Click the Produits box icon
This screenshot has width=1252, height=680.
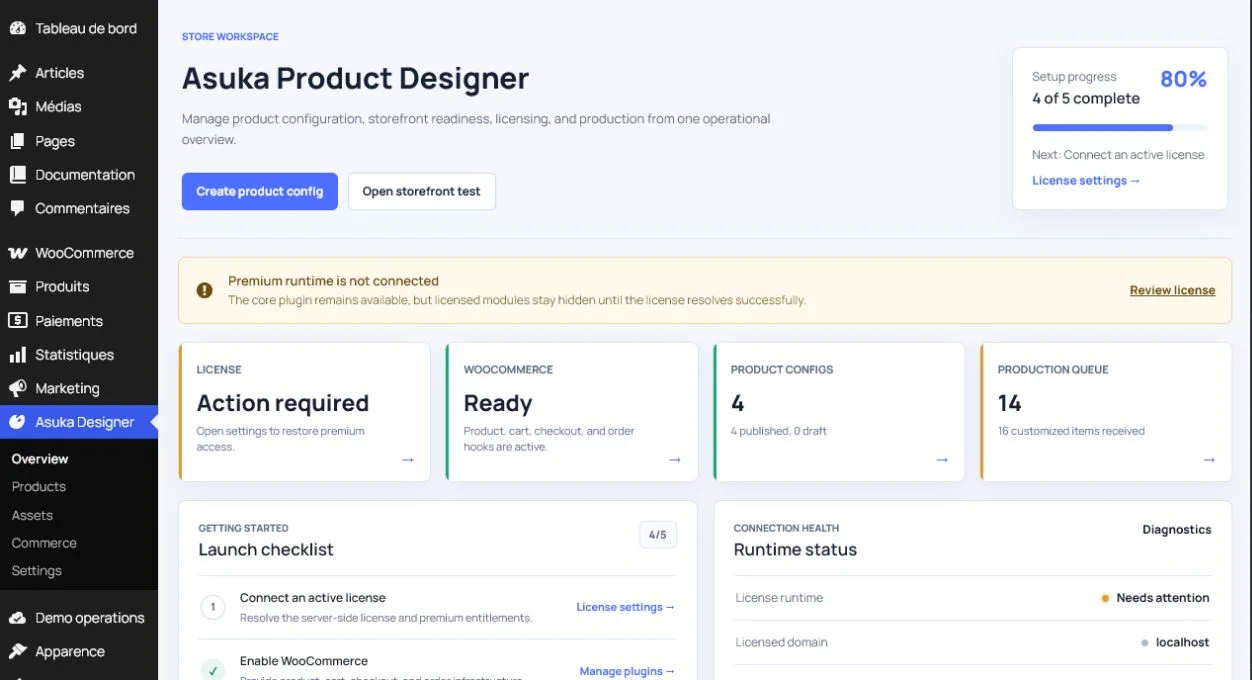pos(17,287)
